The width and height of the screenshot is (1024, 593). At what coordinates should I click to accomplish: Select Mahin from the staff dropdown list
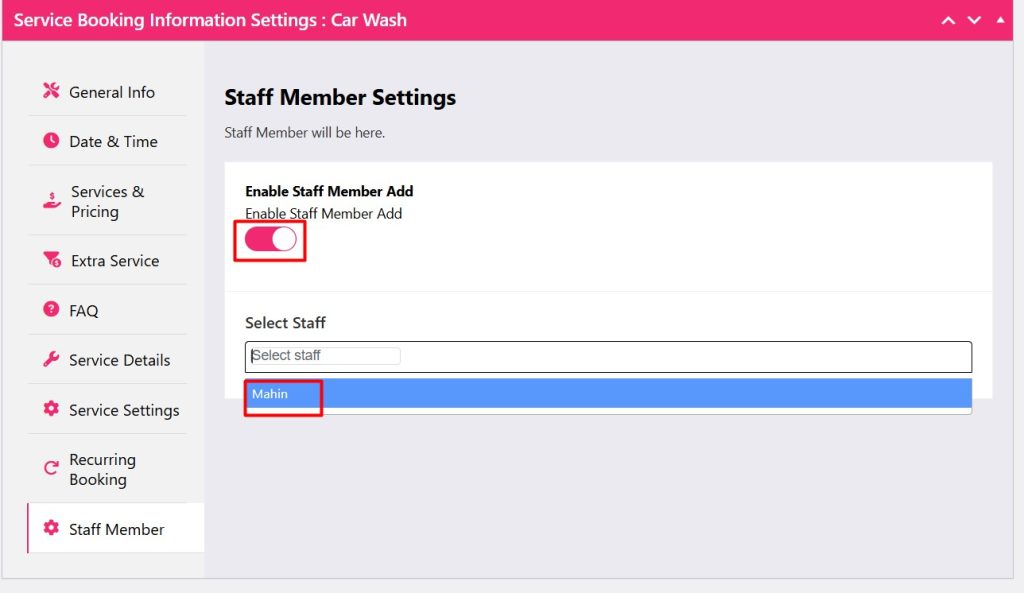pos(270,394)
